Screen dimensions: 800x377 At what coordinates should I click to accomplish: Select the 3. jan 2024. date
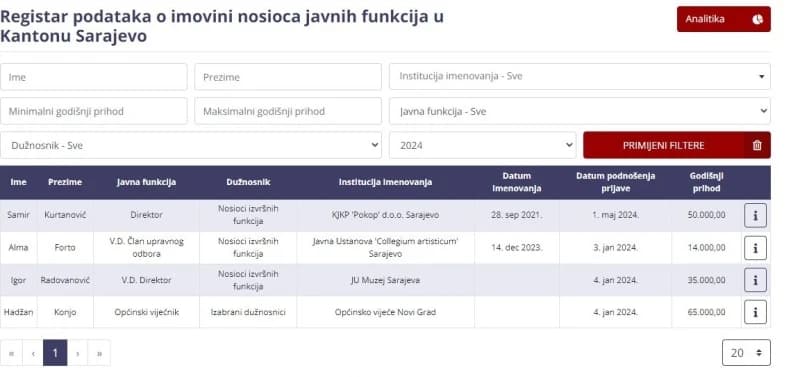pos(615,248)
